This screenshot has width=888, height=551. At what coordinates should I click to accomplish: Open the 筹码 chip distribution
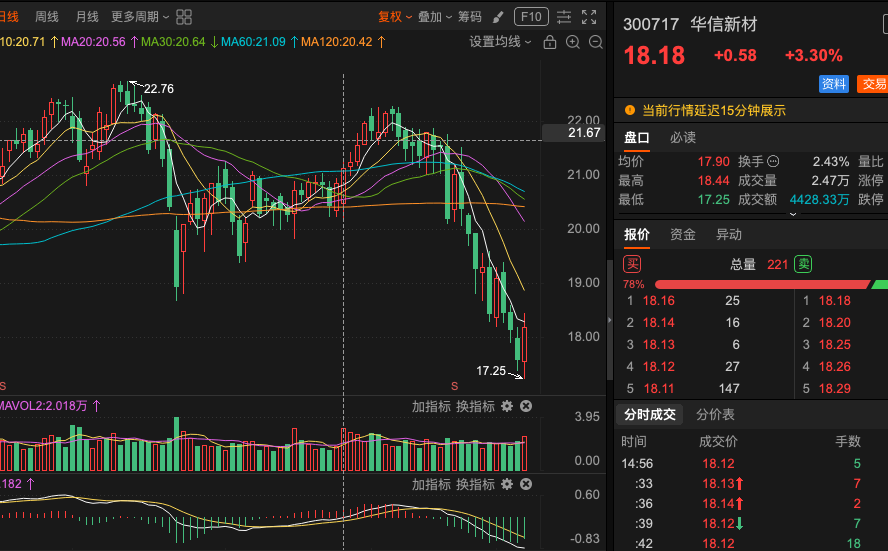469,17
